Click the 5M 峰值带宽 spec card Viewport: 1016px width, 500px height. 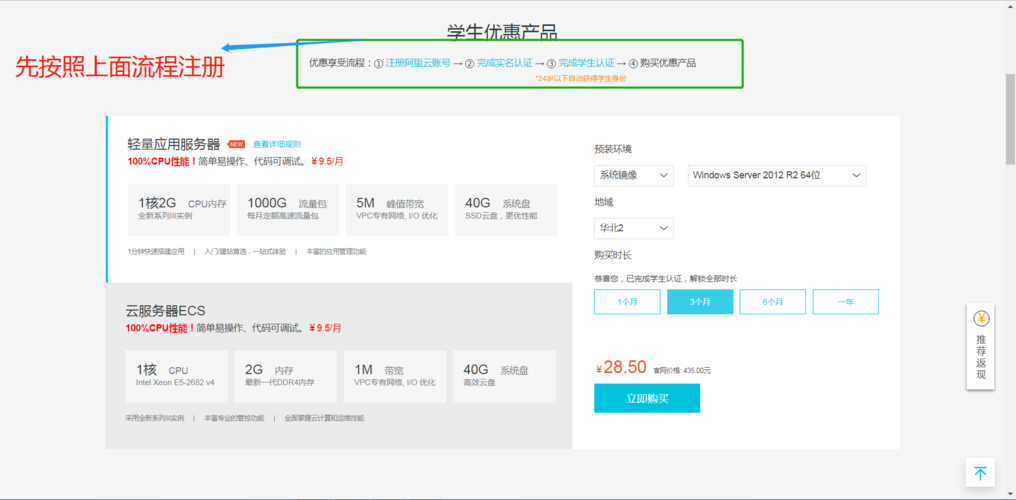click(x=397, y=210)
